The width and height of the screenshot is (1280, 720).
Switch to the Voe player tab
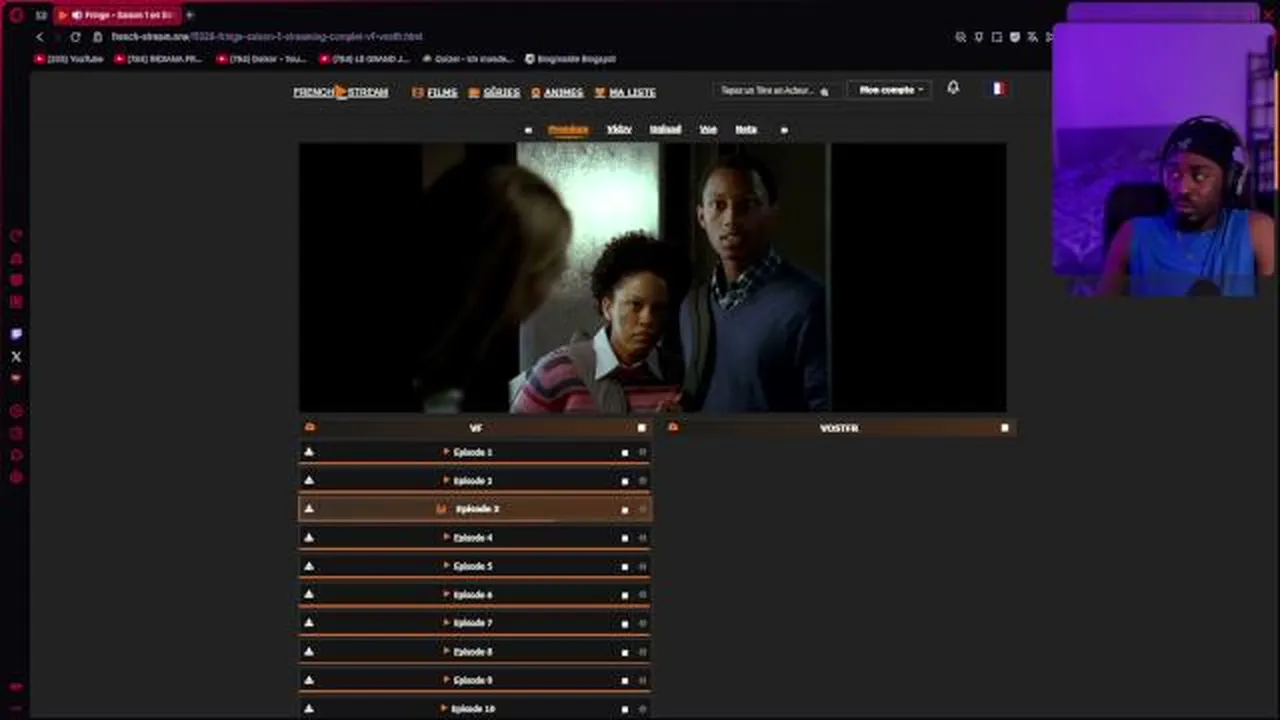(708, 129)
